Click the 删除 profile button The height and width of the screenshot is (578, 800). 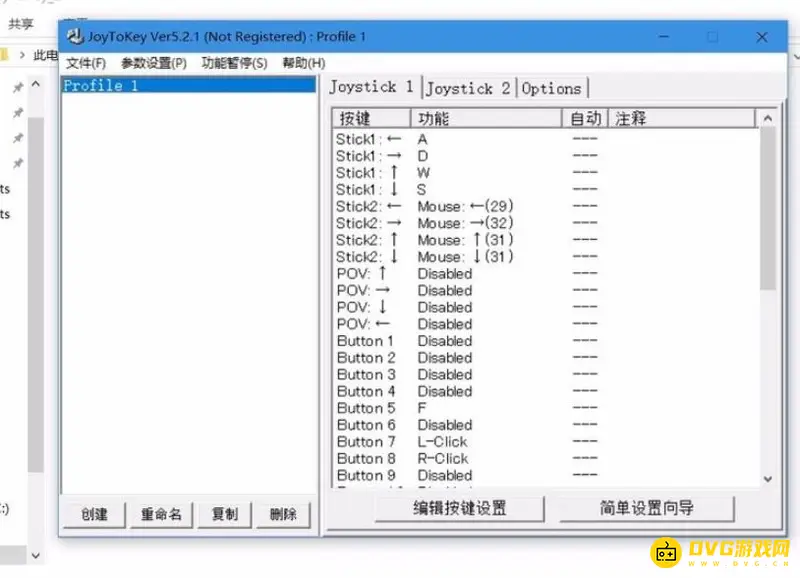[283, 514]
